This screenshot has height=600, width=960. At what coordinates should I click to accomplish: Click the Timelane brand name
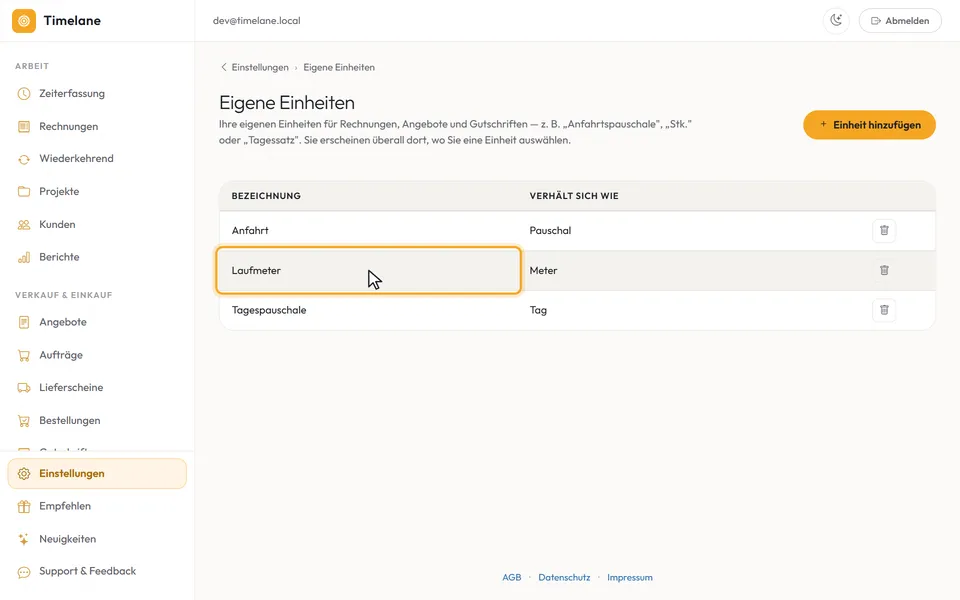click(x=72, y=21)
